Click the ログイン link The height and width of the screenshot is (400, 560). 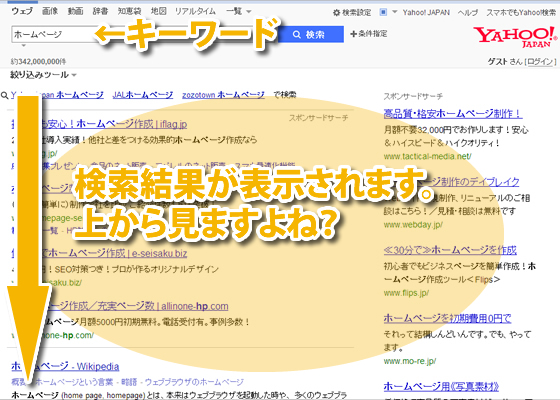click(x=540, y=62)
